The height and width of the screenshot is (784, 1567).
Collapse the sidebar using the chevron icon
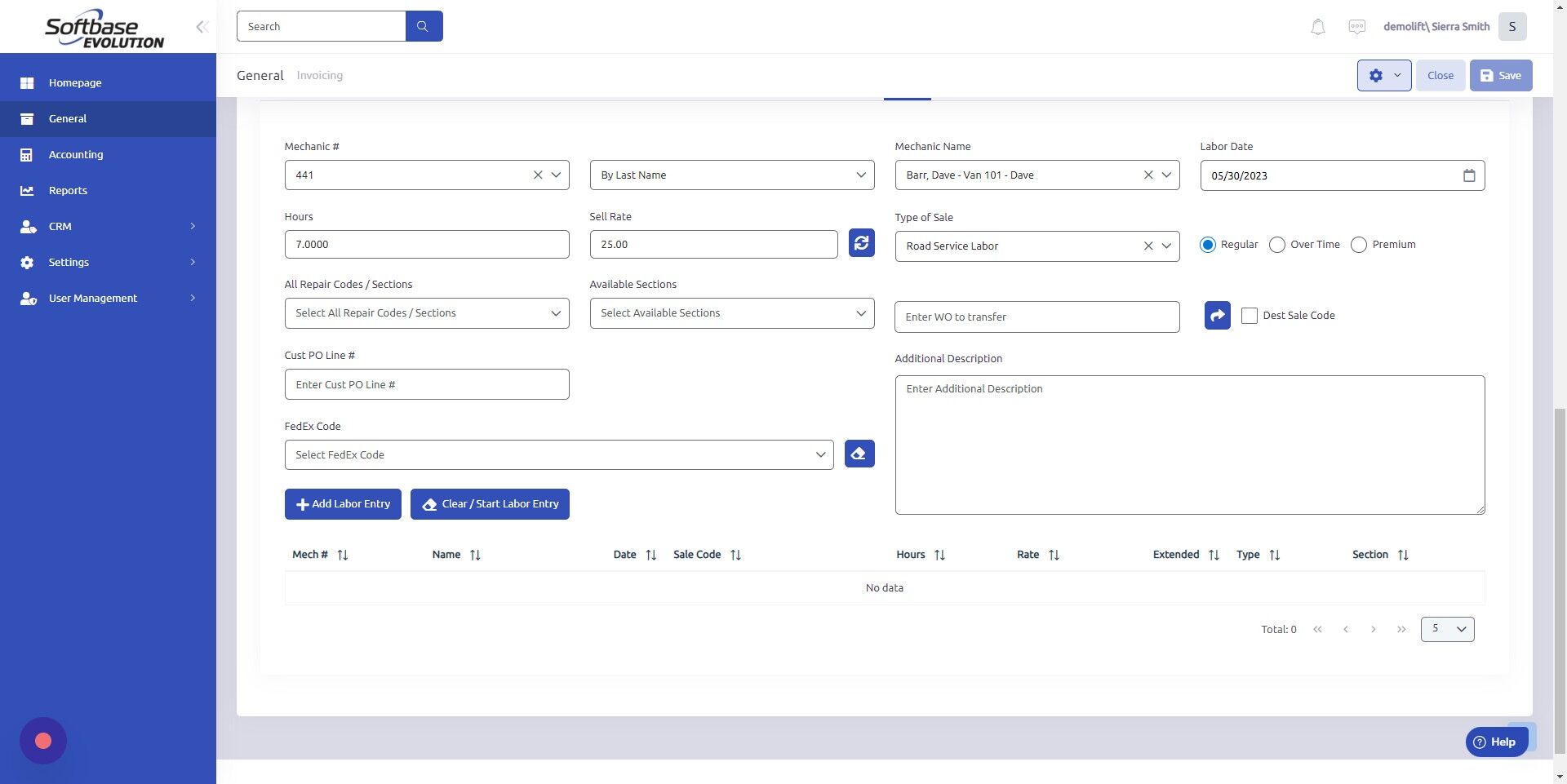[202, 26]
